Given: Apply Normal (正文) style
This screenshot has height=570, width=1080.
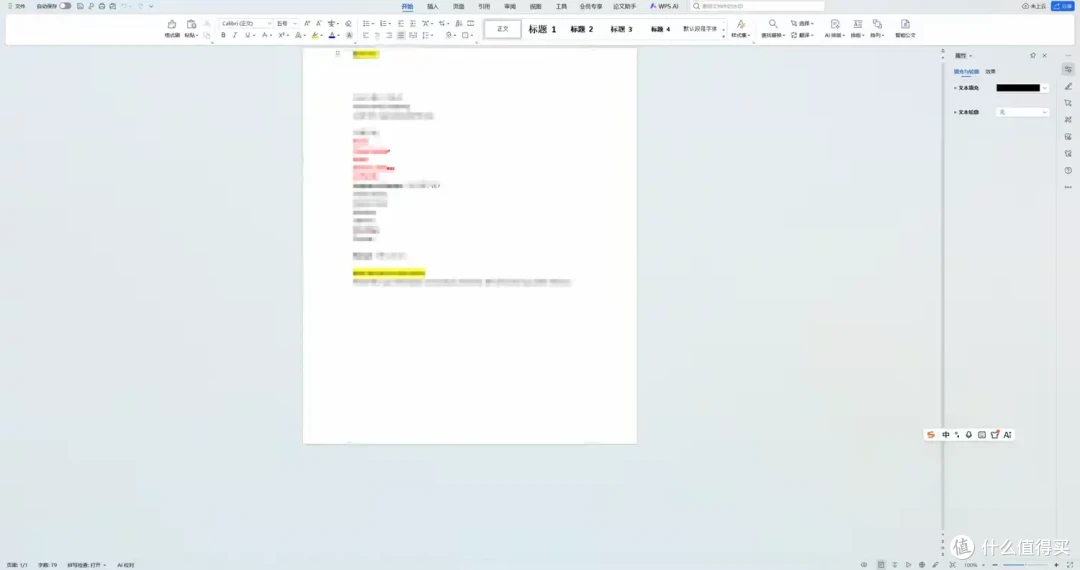Looking at the screenshot, I should [x=503, y=29].
